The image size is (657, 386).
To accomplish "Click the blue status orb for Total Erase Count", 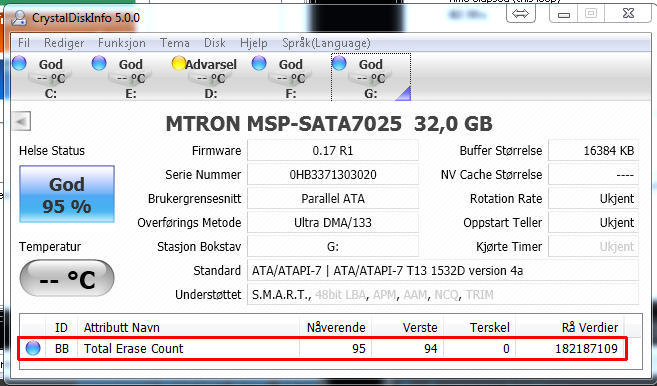I will tap(33, 348).
